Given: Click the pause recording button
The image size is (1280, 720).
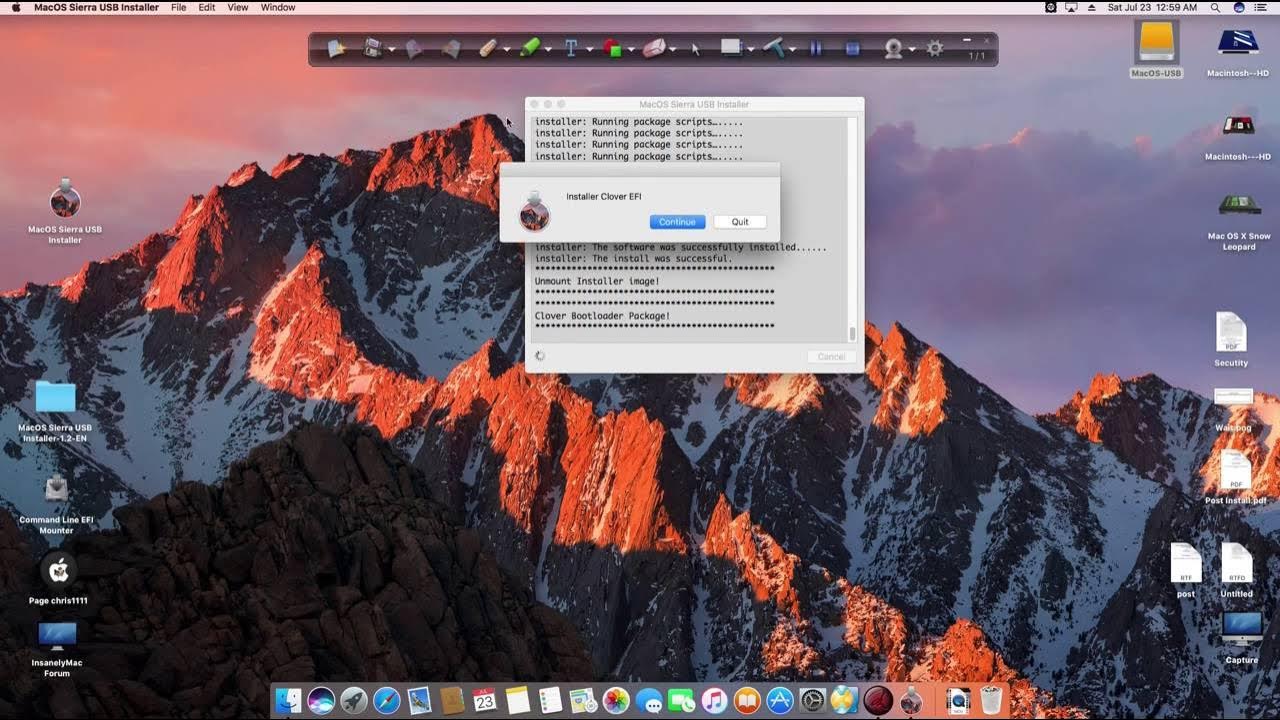Looking at the screenshot, I should (x=816, y=48).
